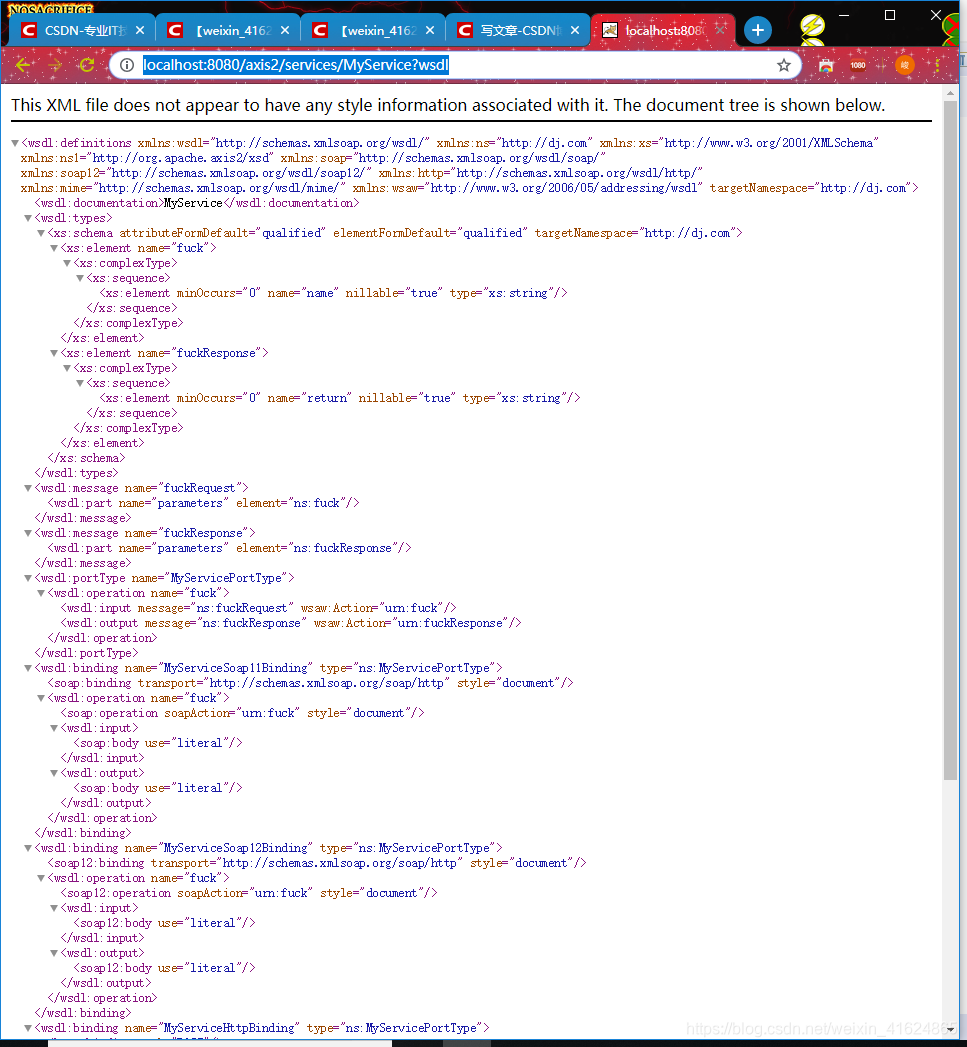Switch to the CSDN-专业IT tab
Viewport: 967px width, 1047px height.
click(x=82, y=30)
